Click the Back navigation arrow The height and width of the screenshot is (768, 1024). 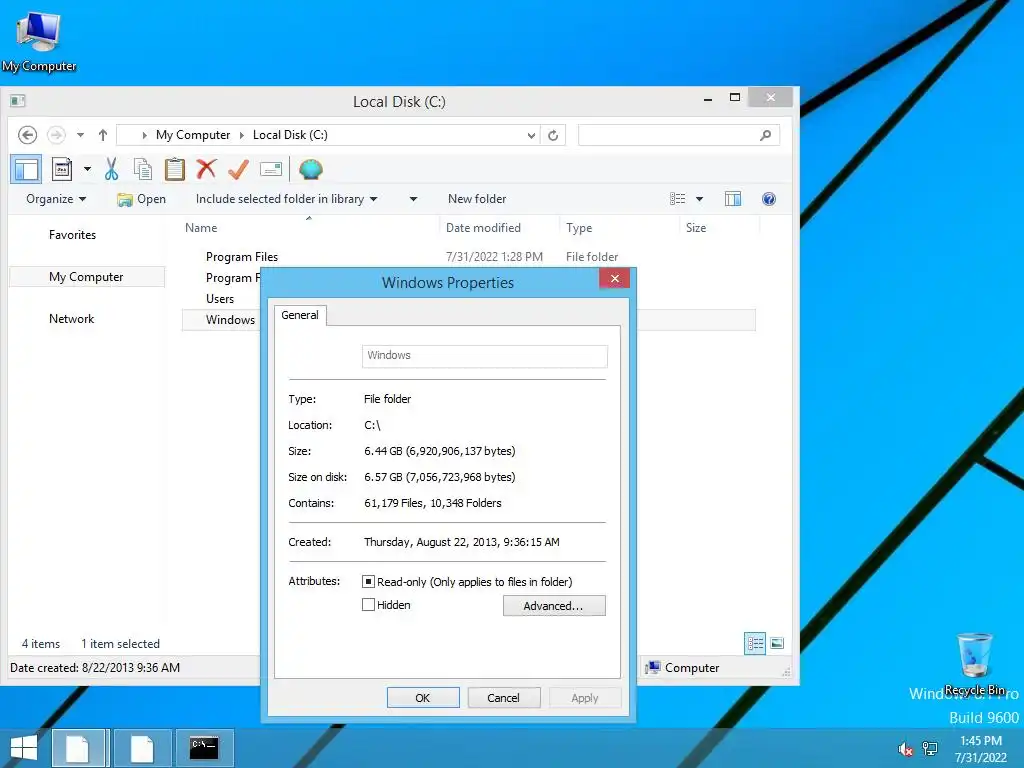point(27,135)
